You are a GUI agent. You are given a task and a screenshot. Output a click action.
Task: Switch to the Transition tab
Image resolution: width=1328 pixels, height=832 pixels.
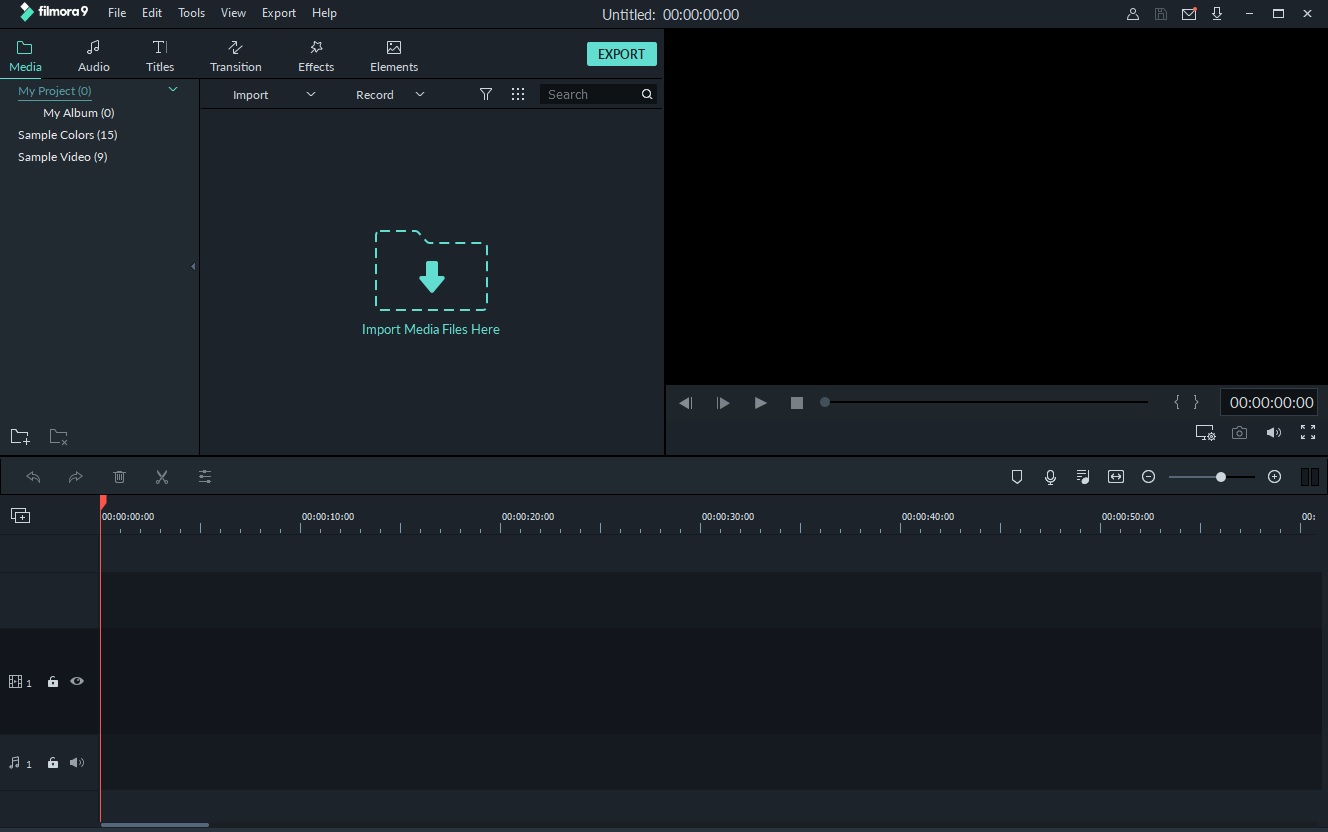(235, 56)
